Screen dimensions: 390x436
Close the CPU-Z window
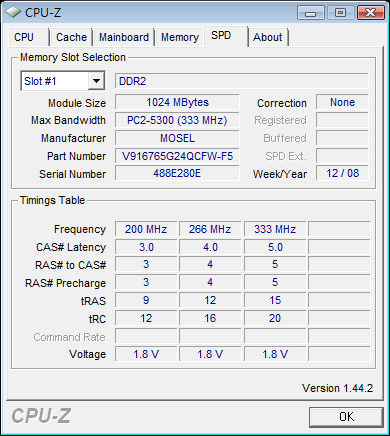[x=370, y=13]
